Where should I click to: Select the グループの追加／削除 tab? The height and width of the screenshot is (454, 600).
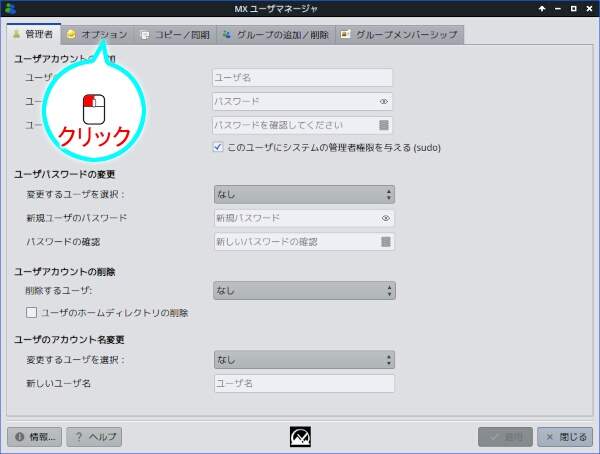pyautogui.click(x=275, y=35)
